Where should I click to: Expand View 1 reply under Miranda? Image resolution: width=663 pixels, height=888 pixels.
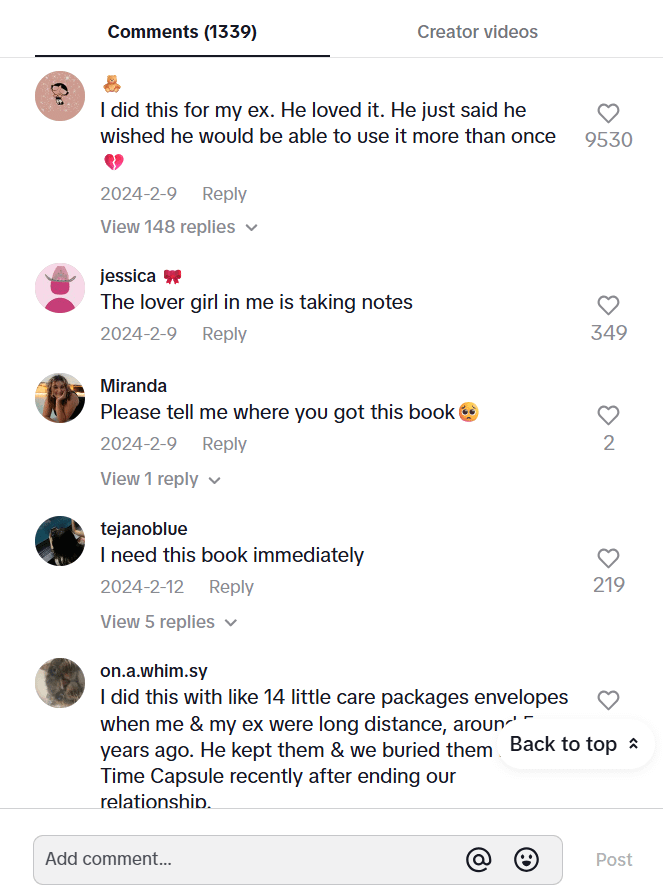(160, 479)
